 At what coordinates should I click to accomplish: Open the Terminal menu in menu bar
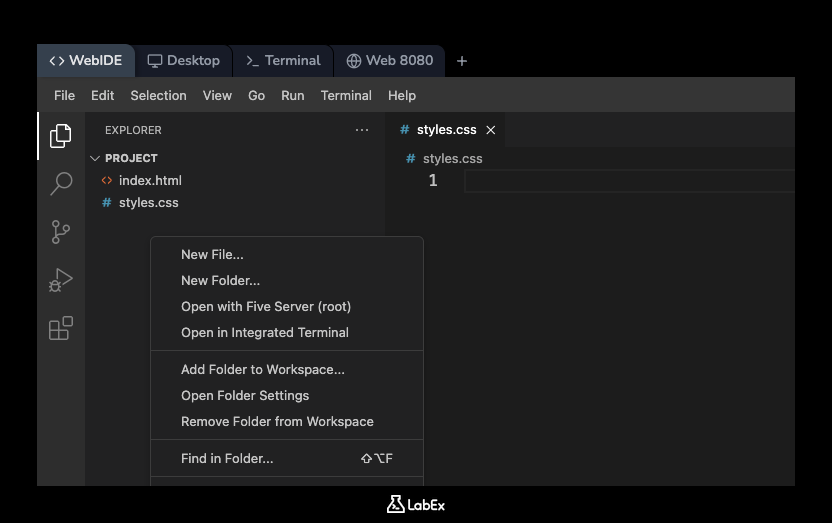[346, 96]
